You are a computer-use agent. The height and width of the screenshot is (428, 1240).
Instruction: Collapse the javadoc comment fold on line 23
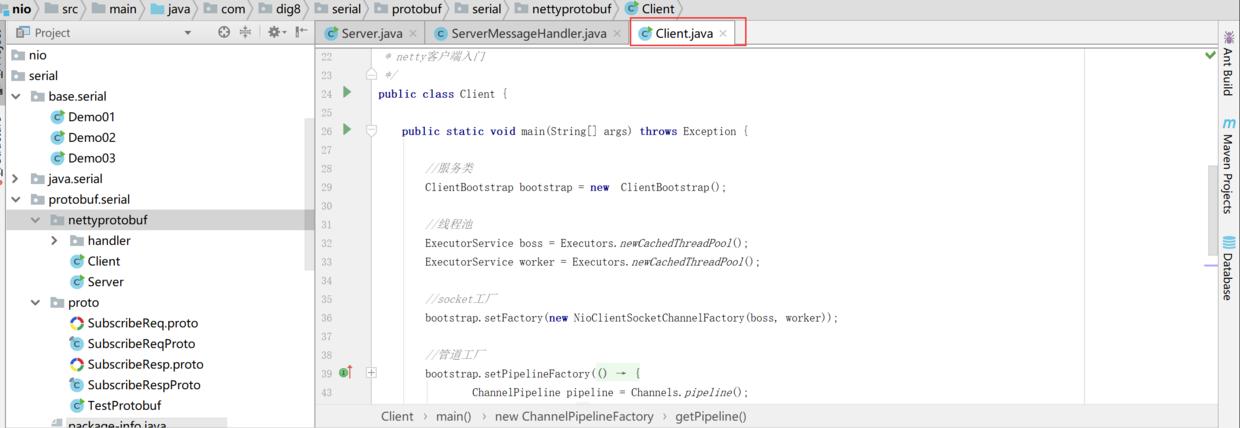pyautogui.click(x=371, y=74)
